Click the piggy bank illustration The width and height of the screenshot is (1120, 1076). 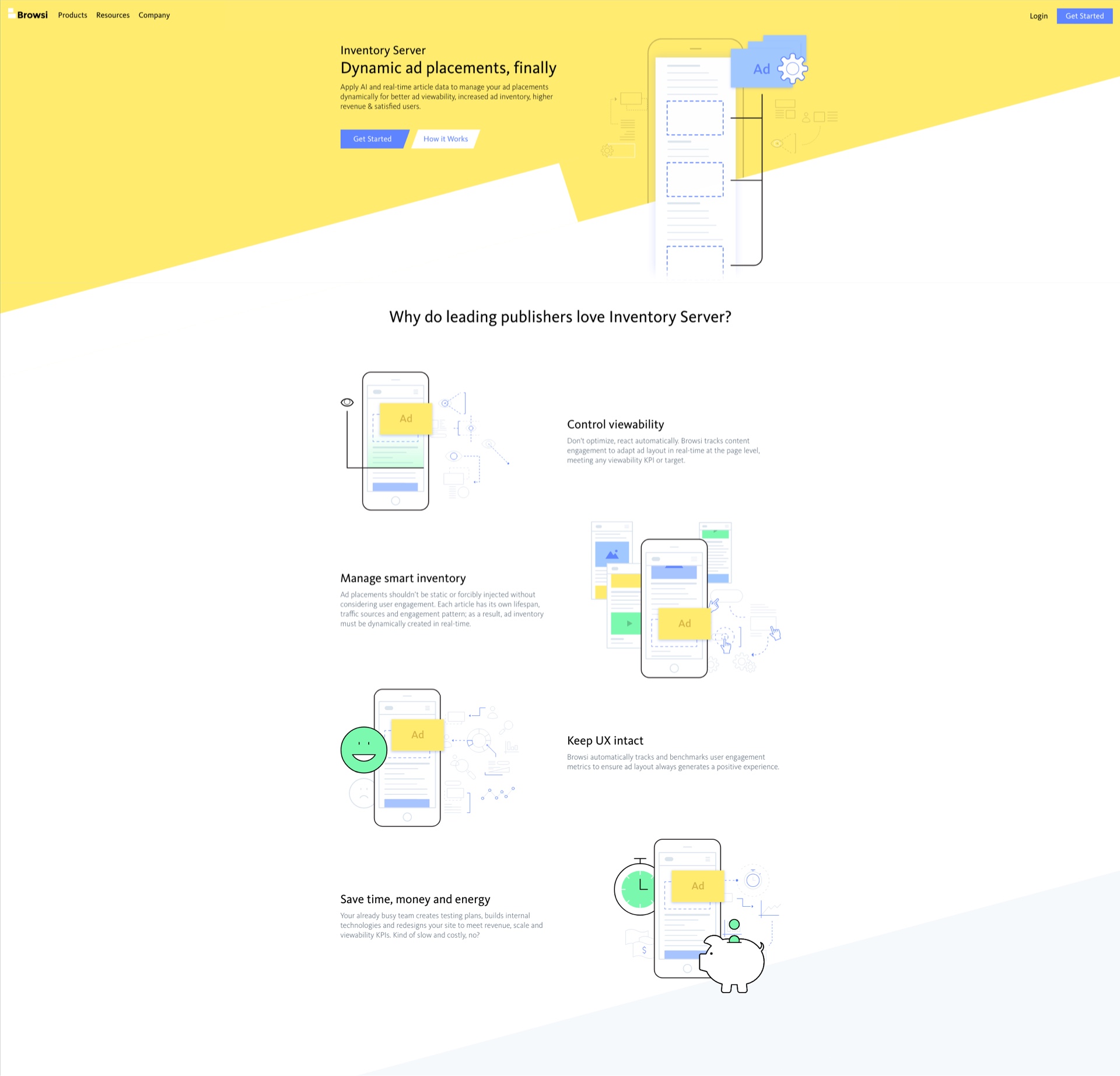733,963
